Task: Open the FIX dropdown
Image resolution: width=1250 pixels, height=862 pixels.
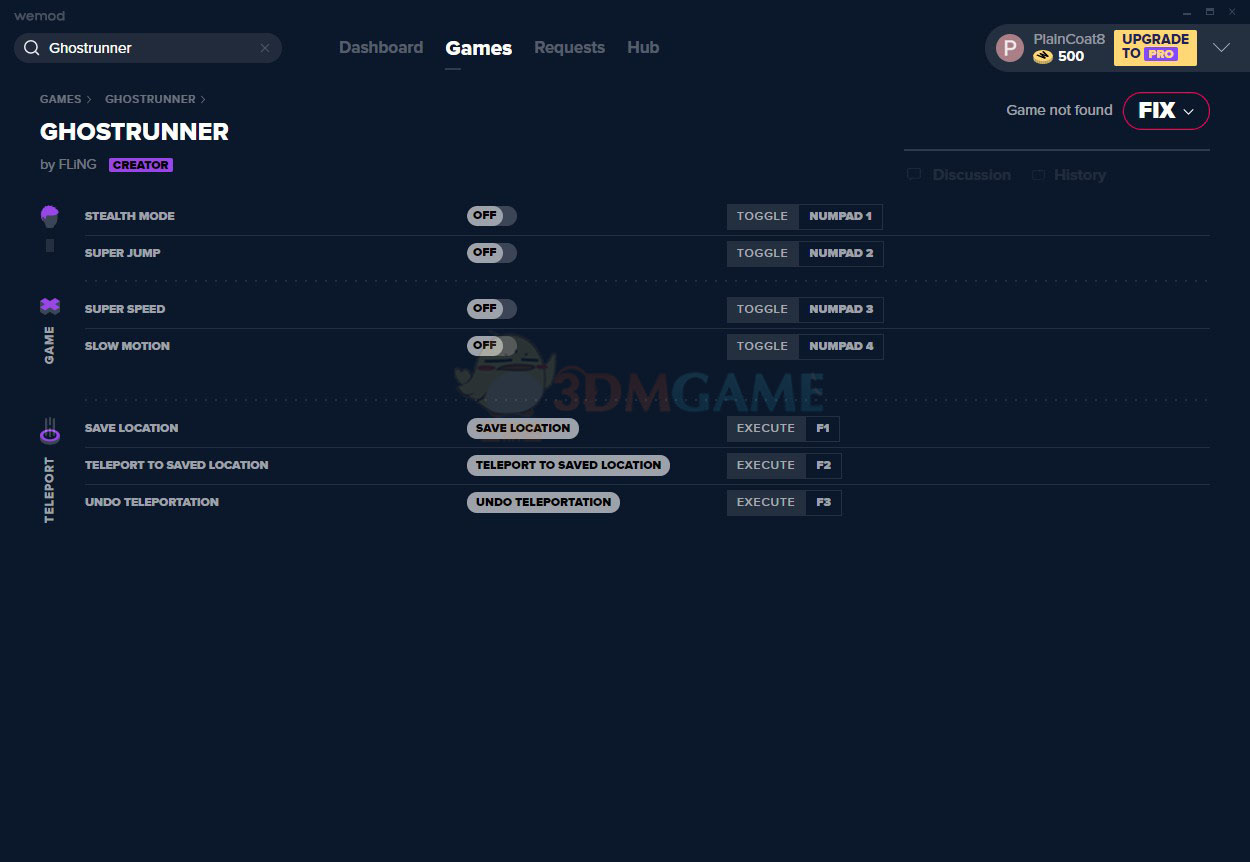Action: [1166, 111]
